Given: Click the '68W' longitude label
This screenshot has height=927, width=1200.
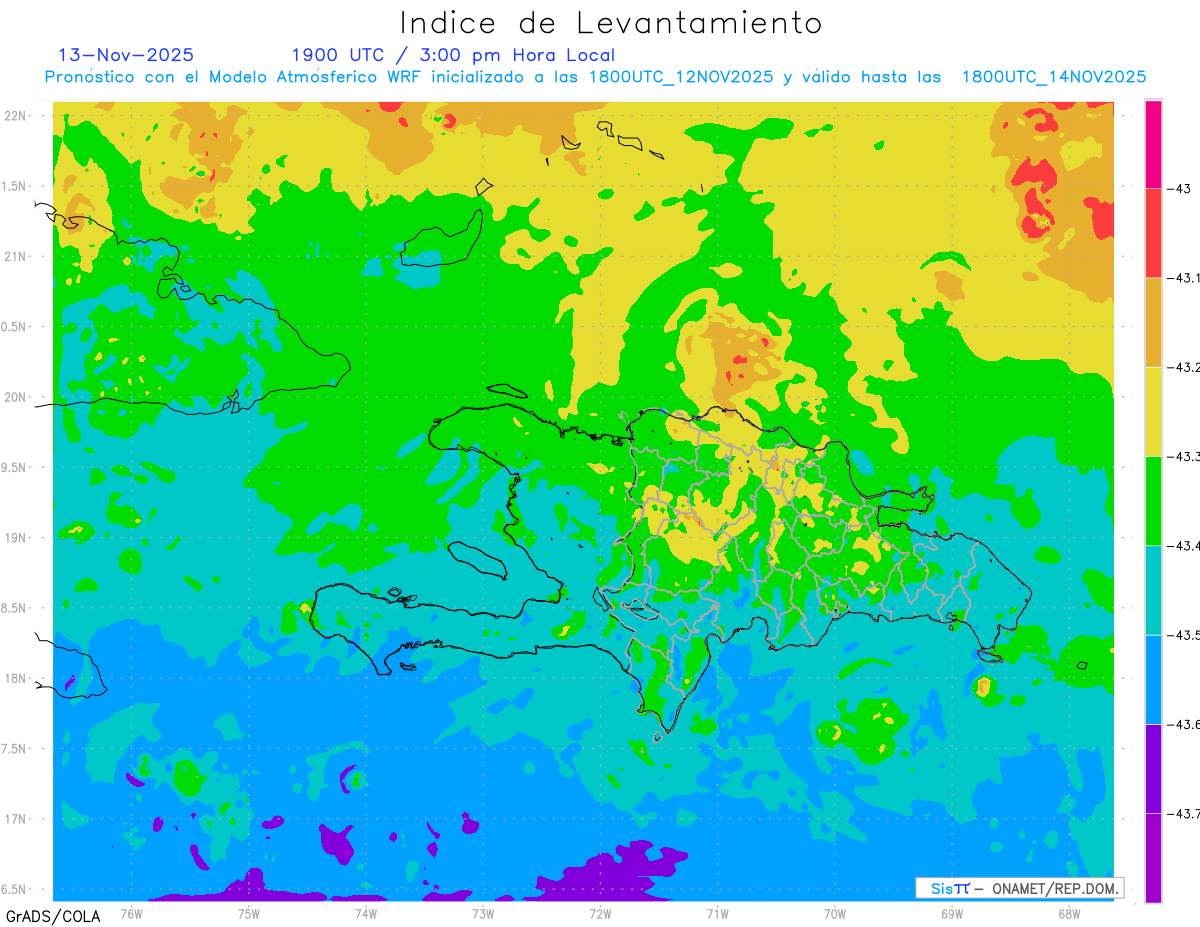Looking at the screenshot, I should 1068,914.
